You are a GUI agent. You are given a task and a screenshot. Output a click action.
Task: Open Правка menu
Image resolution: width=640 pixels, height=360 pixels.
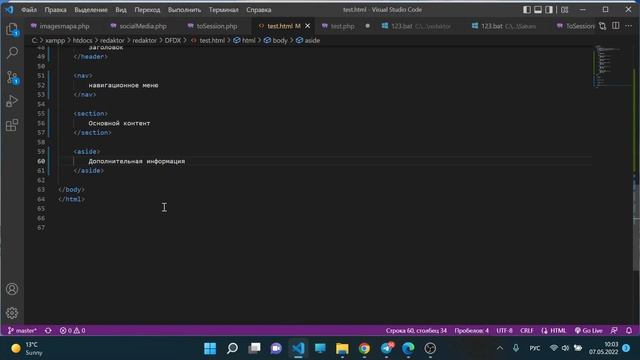point(56,9)
